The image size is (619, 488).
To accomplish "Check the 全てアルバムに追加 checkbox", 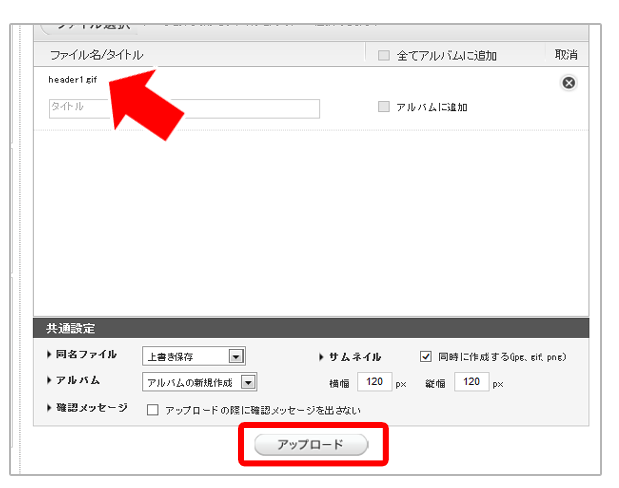I will (x=384, y=56).
